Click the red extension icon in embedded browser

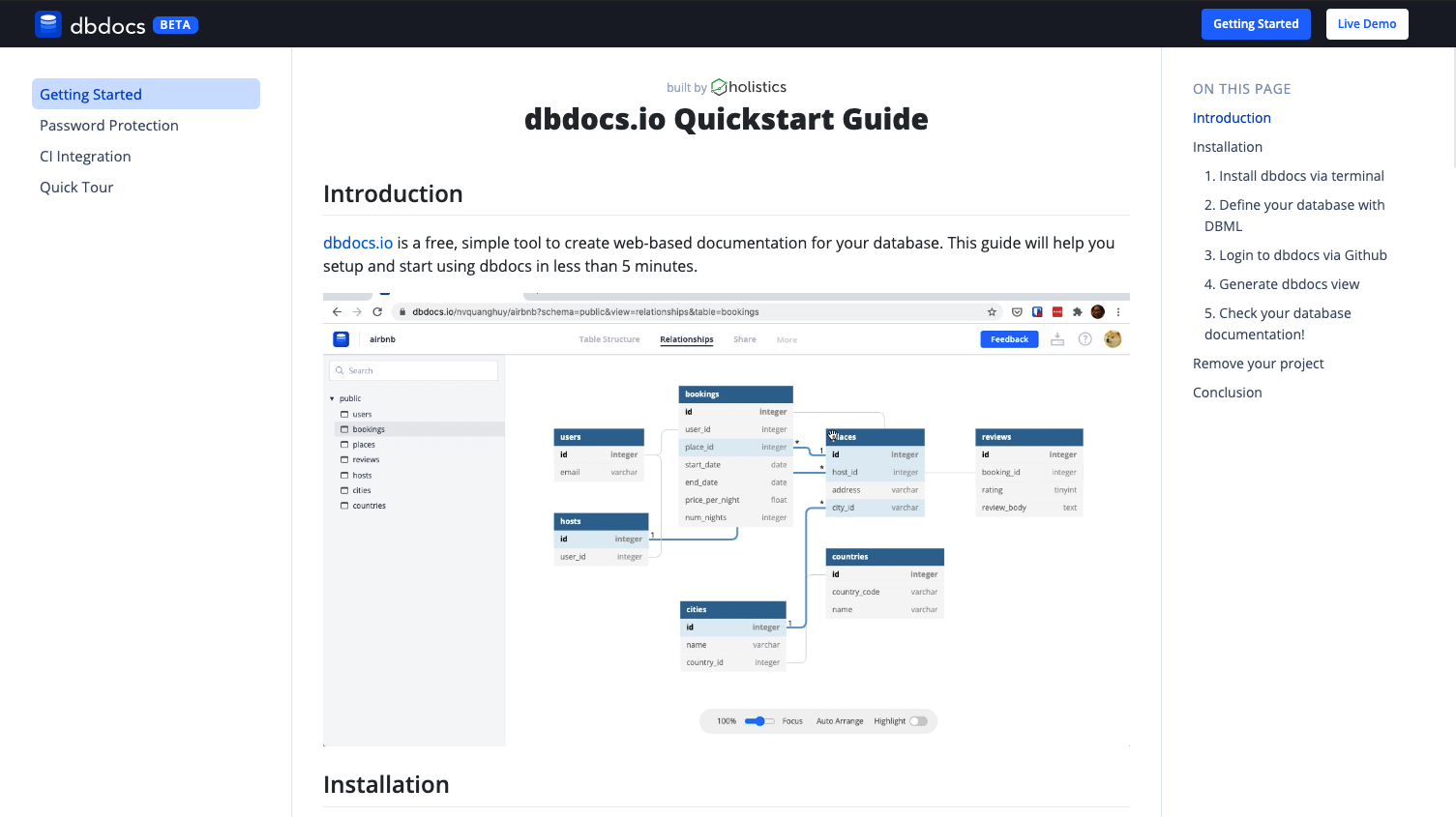[x=1057, y=312]
